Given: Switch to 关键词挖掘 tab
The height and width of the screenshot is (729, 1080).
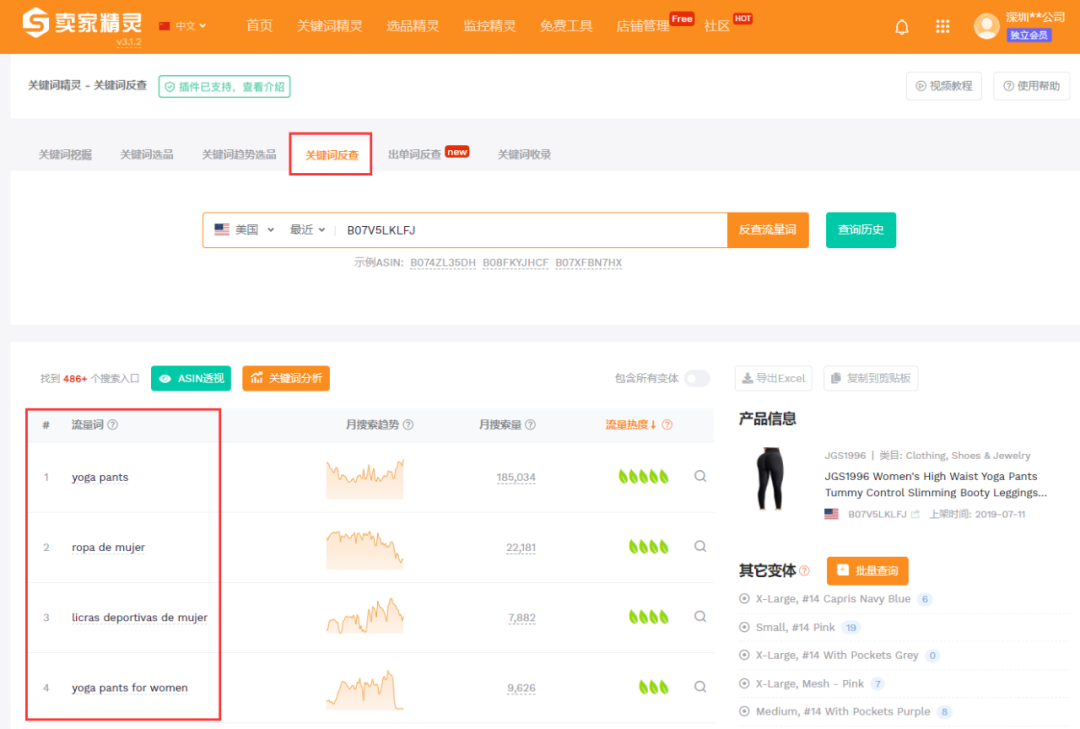Looking at the screenshot, I should click(65, 154).
